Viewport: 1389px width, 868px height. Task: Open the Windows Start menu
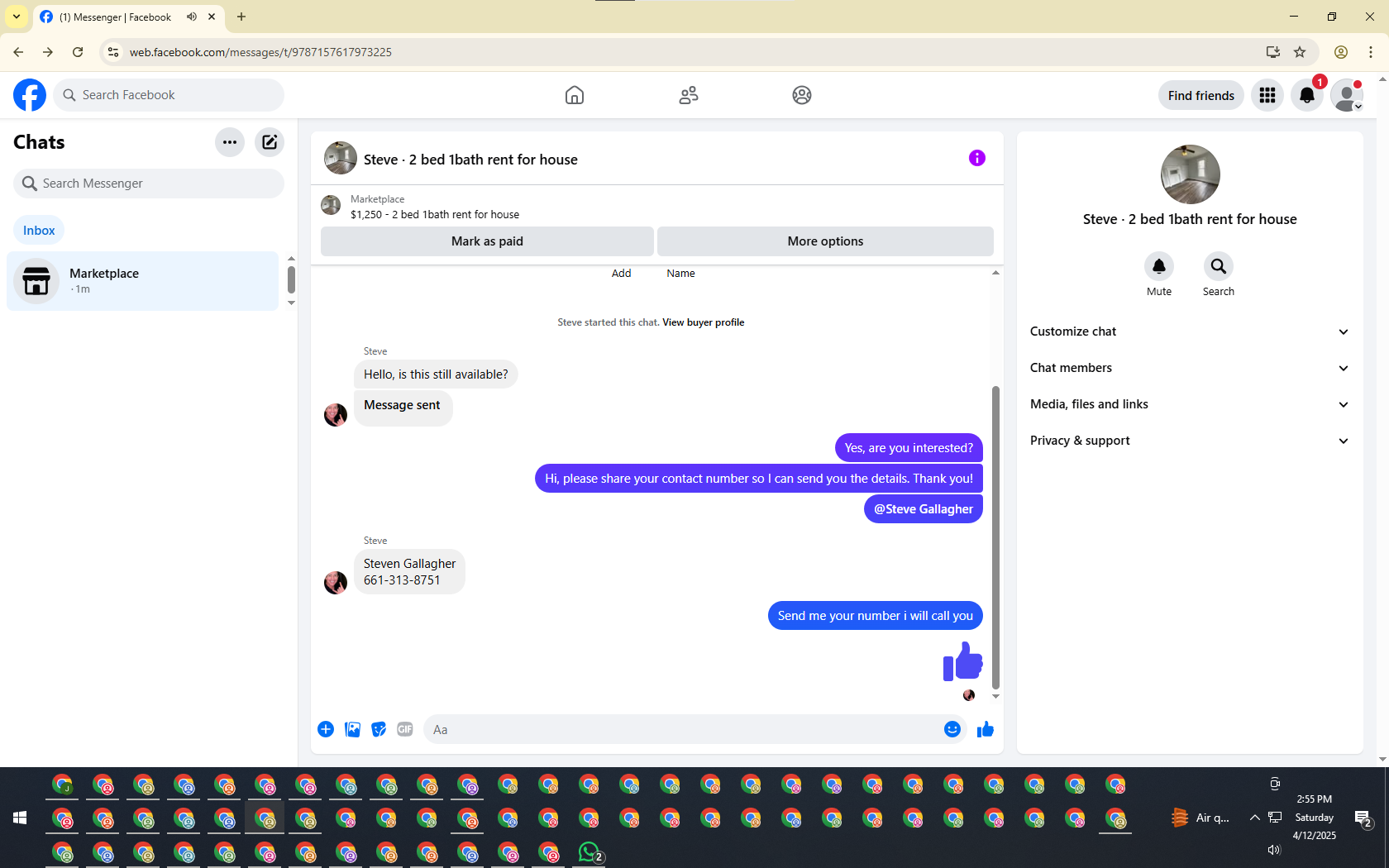20,818
